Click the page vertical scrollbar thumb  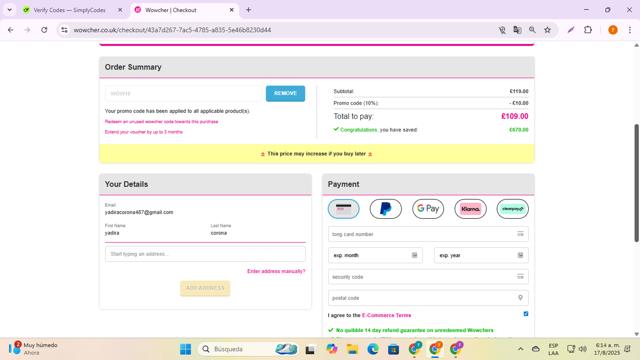coord(636,183)
